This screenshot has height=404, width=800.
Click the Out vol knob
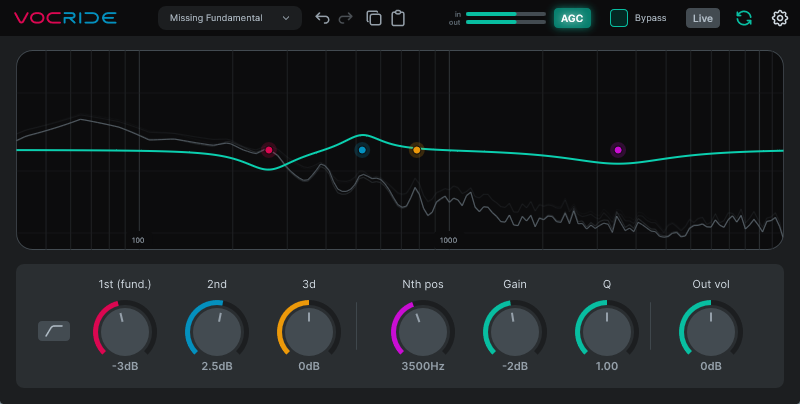[711, 331]
